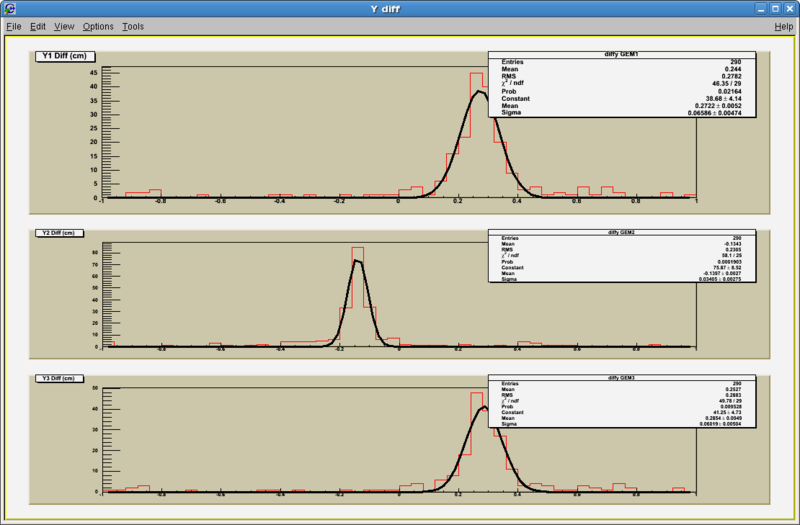Image resolution: width=800 pixels, height=525 pixels.
Task: Click the chi2/ndf 49.78 / 29 row
Action: [621, 401]
